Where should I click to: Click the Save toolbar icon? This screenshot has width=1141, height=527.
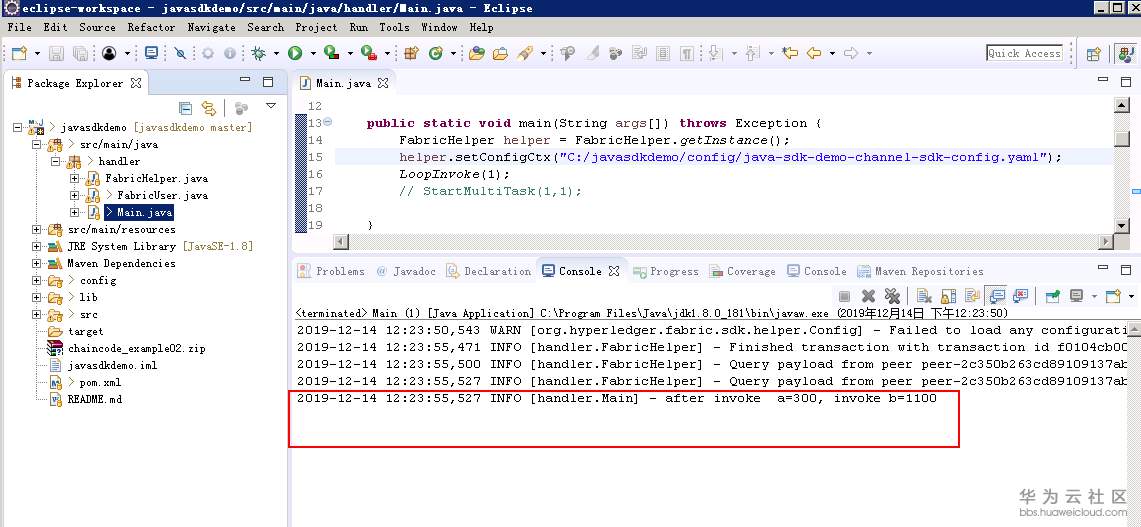click(x=56, y=53)
